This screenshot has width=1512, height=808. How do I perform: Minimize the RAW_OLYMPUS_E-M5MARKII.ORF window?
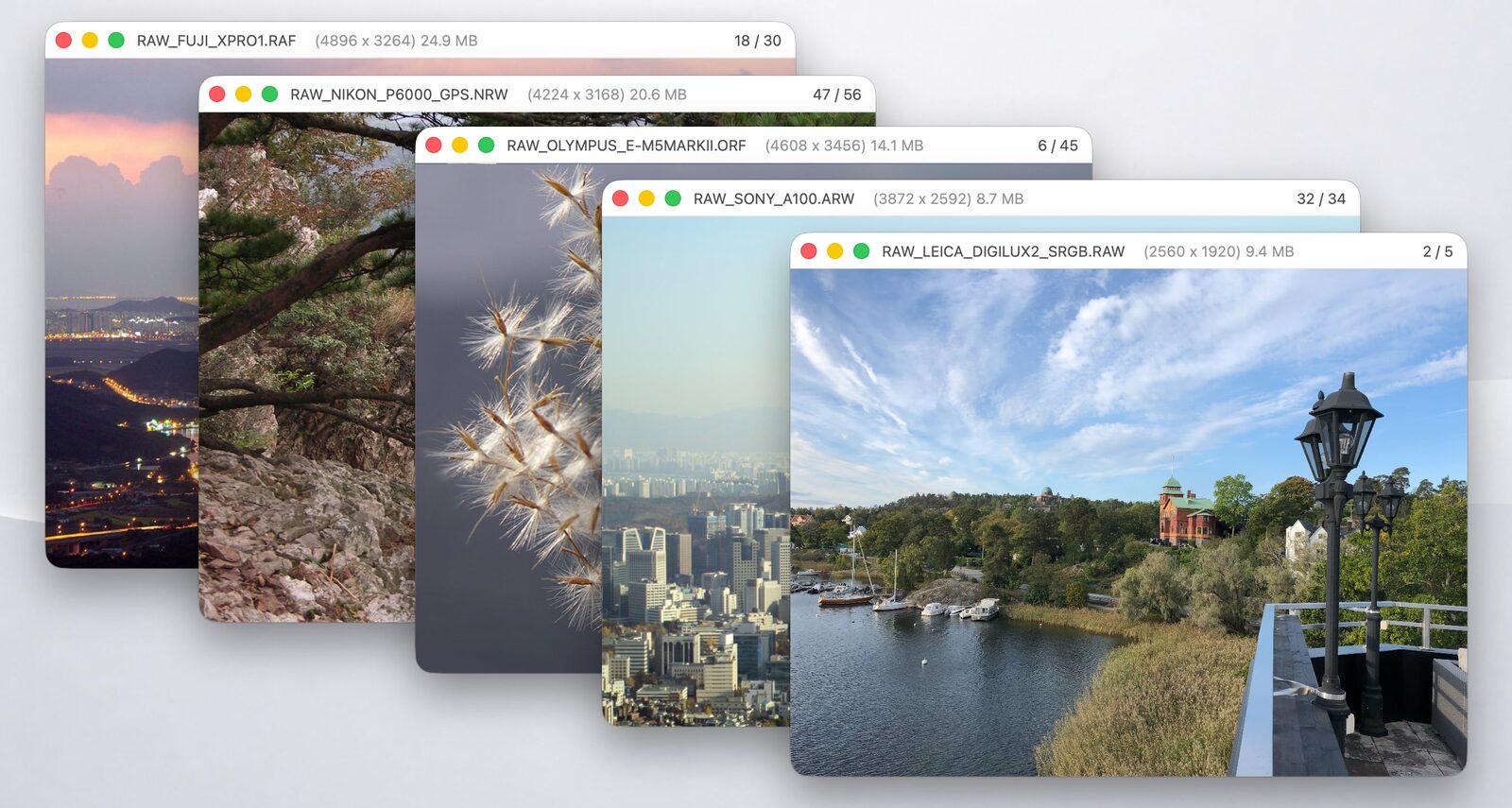(460, 146)
